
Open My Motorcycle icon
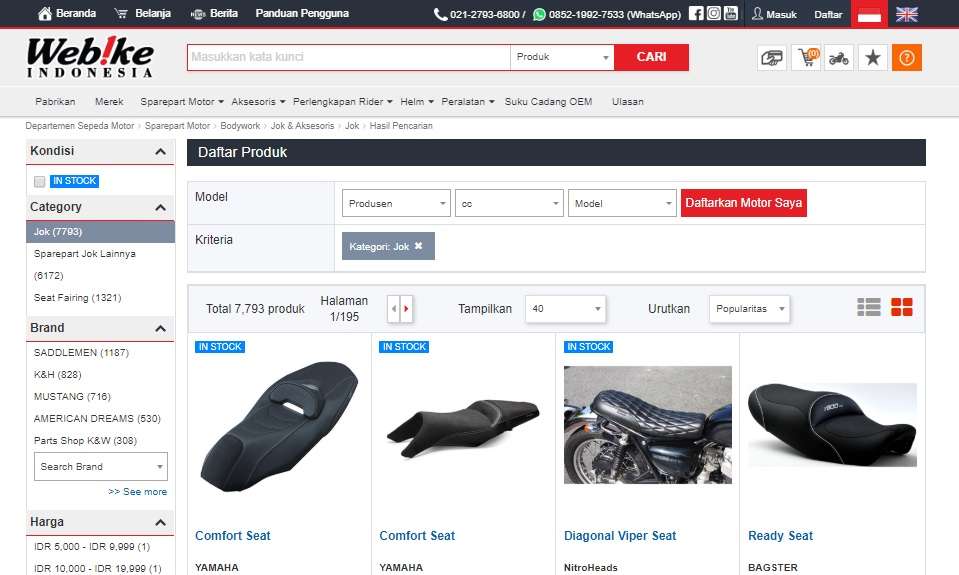tap(839, 58)
